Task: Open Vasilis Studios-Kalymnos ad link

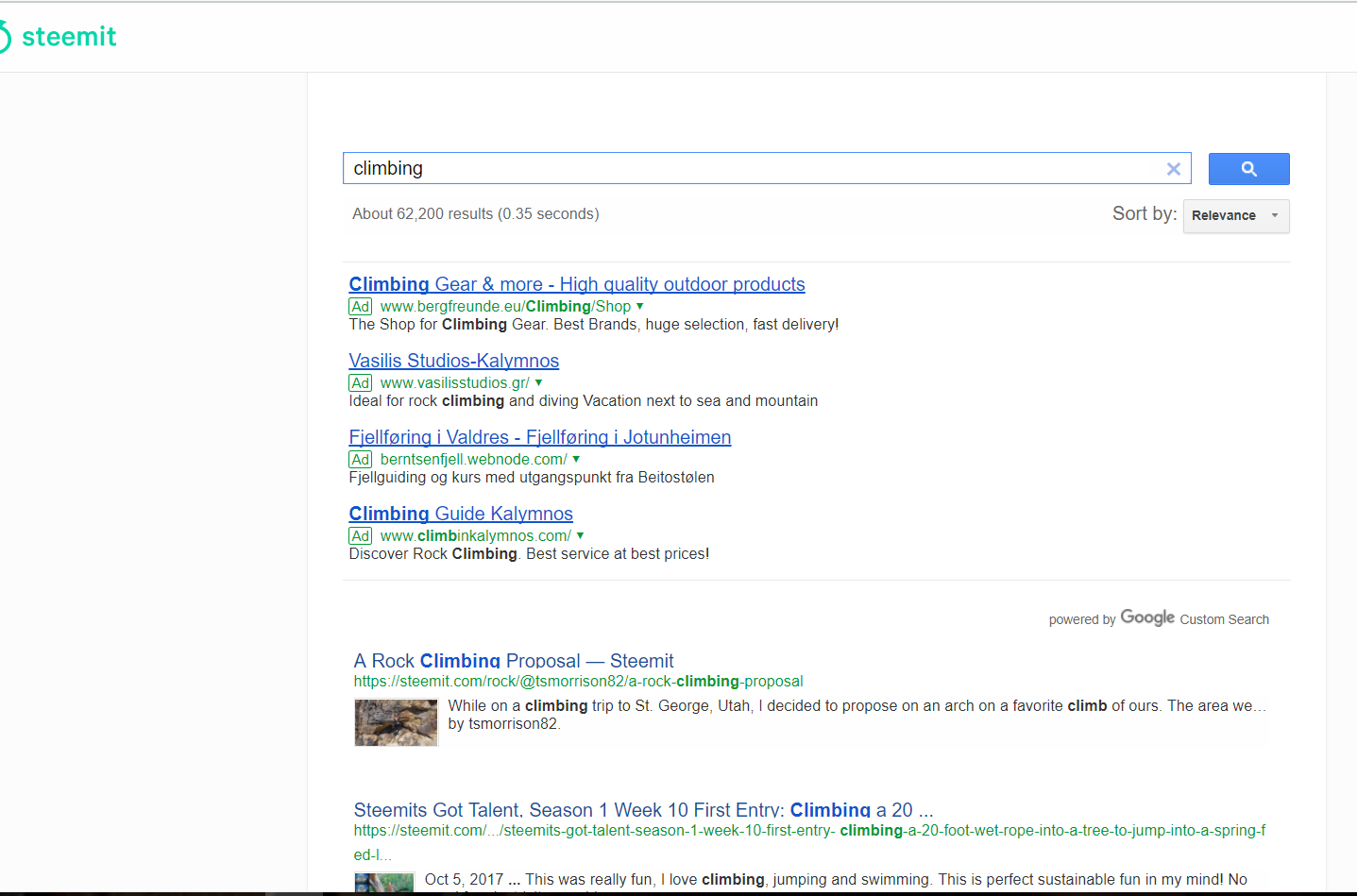Action: point(453,361)
